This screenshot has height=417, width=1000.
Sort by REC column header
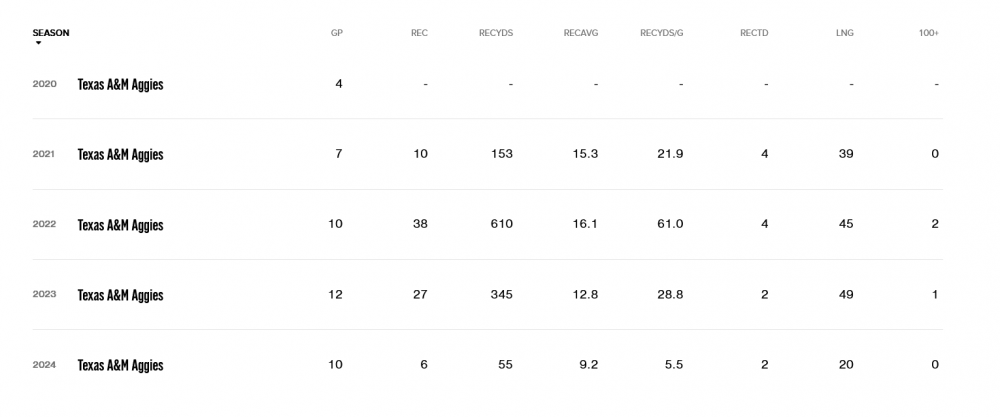[x=419, y=33]
